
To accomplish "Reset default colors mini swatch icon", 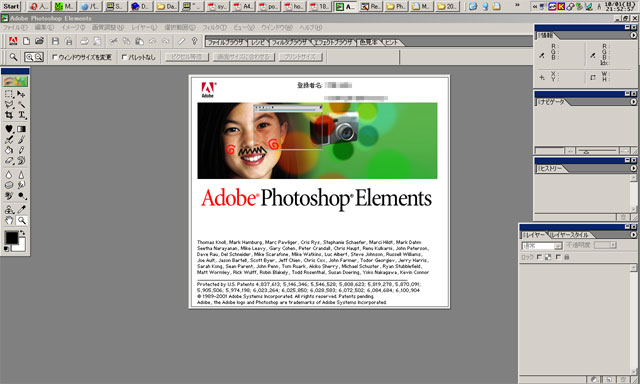I will (x=7, y=249).
